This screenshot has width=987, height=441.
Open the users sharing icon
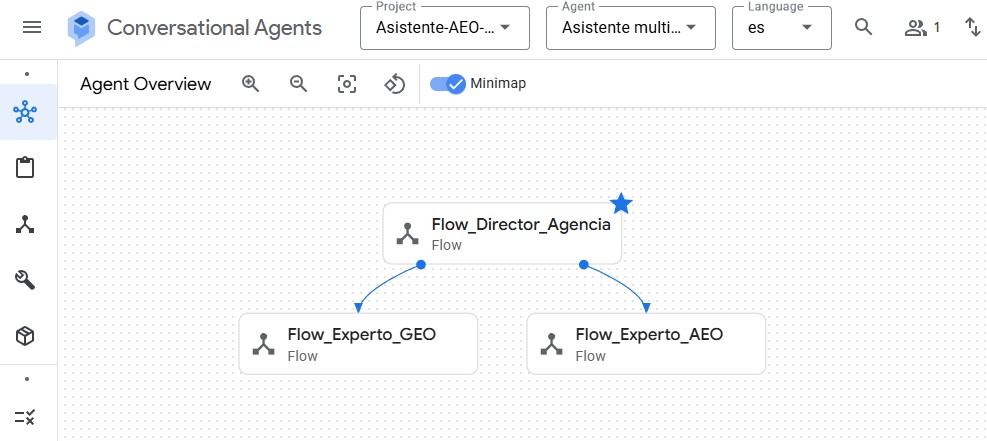[920, 27]
